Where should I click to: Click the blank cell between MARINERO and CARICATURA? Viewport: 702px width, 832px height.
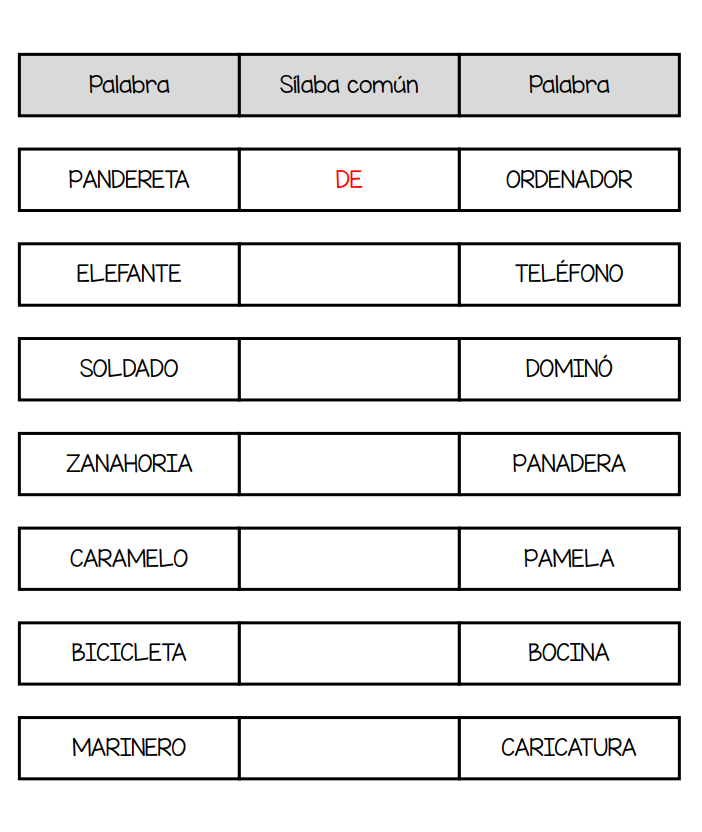coord(349,748)
